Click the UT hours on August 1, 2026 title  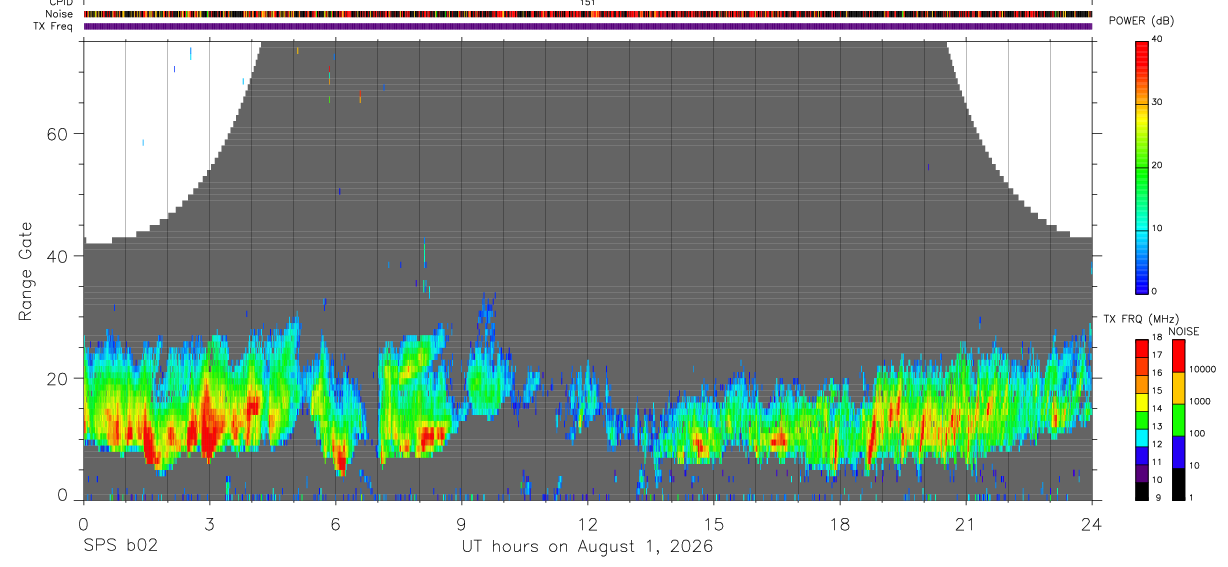tap(587, 546)
